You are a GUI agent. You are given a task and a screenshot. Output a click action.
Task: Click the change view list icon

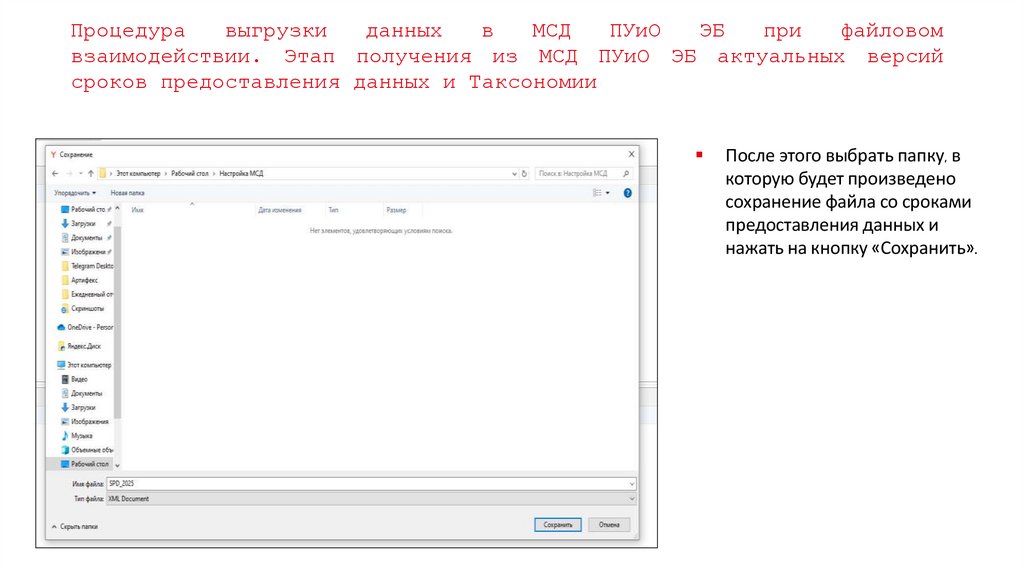596,193
